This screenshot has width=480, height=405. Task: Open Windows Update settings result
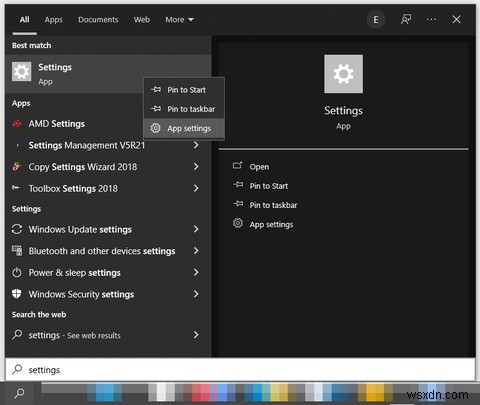[x=108, y=229]
